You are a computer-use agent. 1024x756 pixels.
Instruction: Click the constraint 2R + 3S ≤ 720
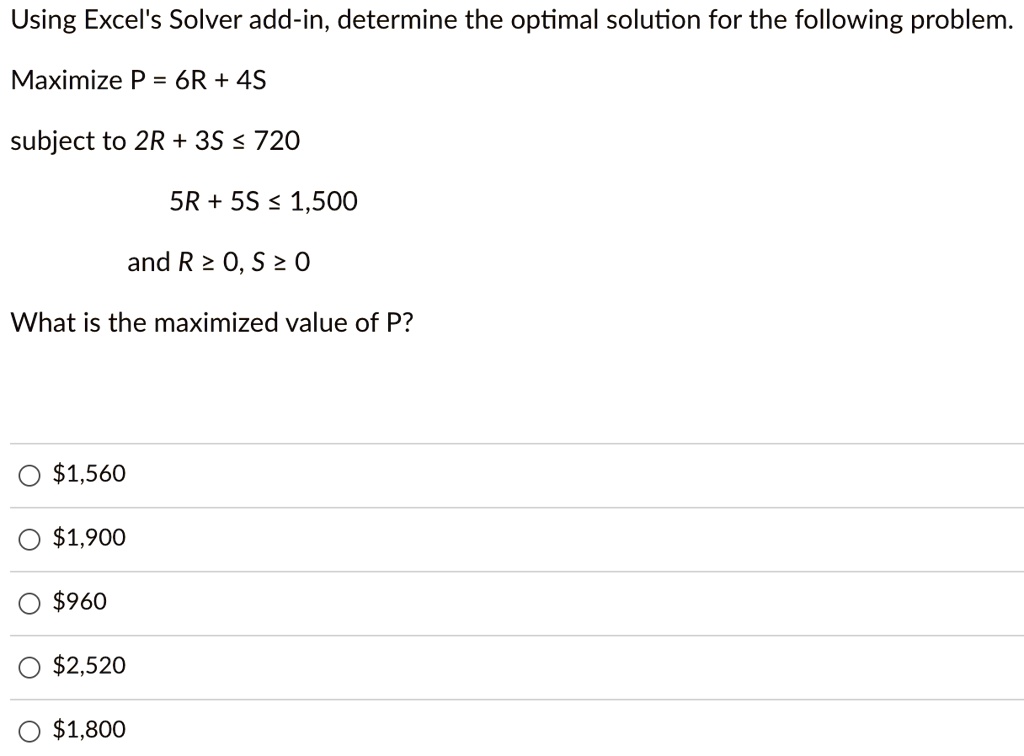click(x=155, y=141)
